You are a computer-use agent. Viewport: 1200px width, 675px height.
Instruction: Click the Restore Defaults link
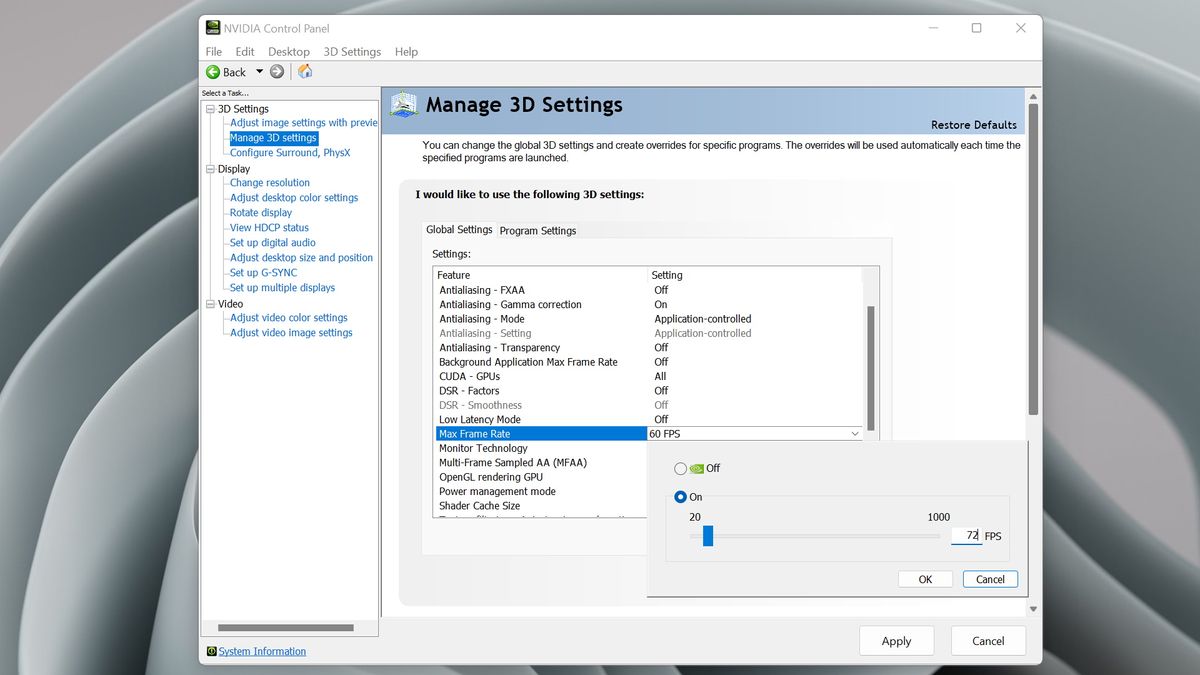point(973,125)
